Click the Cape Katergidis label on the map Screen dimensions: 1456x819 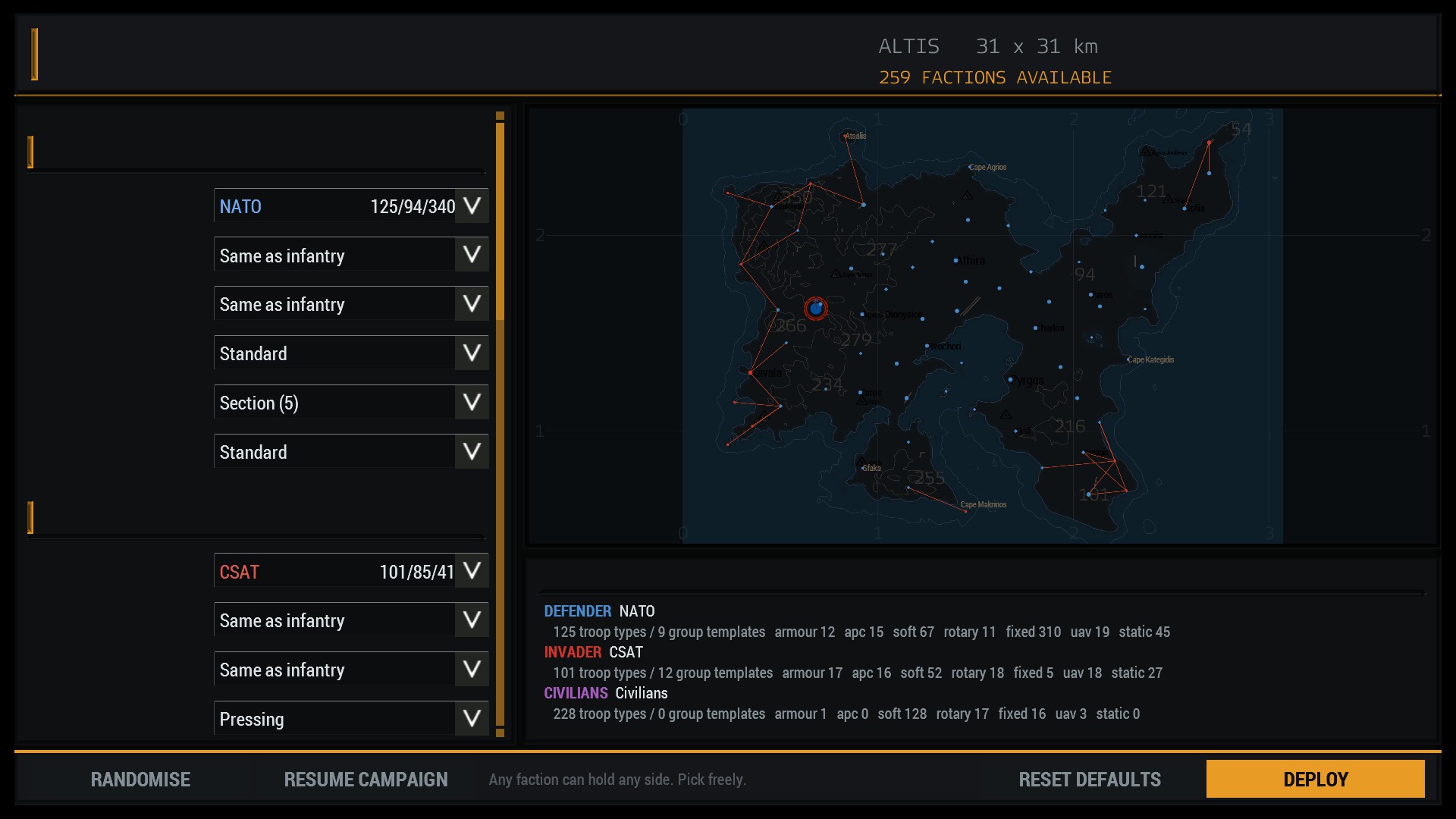coord(1151,359)
